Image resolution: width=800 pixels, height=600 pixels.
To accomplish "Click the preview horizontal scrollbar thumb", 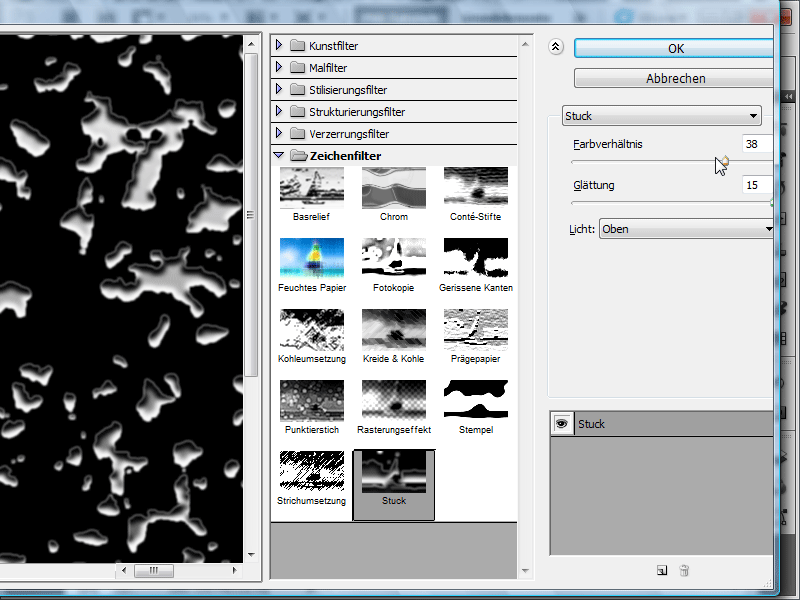I will (154, 570).
